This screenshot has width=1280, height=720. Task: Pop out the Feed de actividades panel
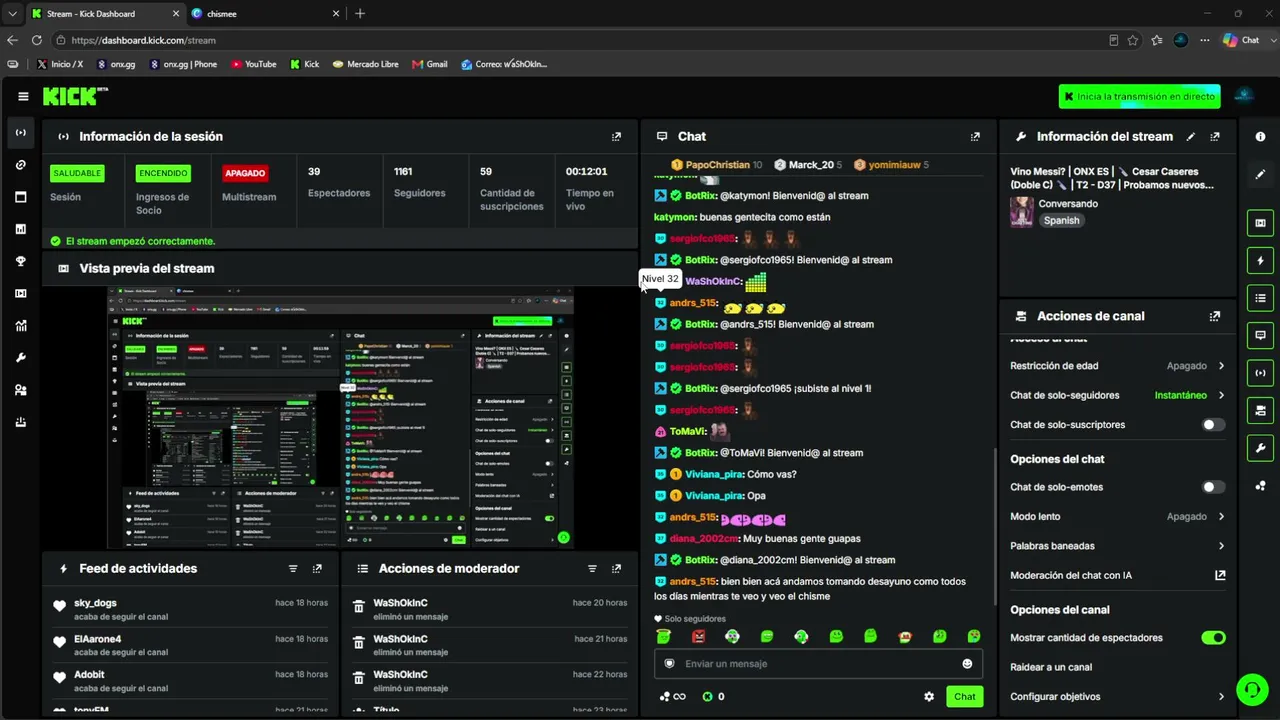click(317, 568)
